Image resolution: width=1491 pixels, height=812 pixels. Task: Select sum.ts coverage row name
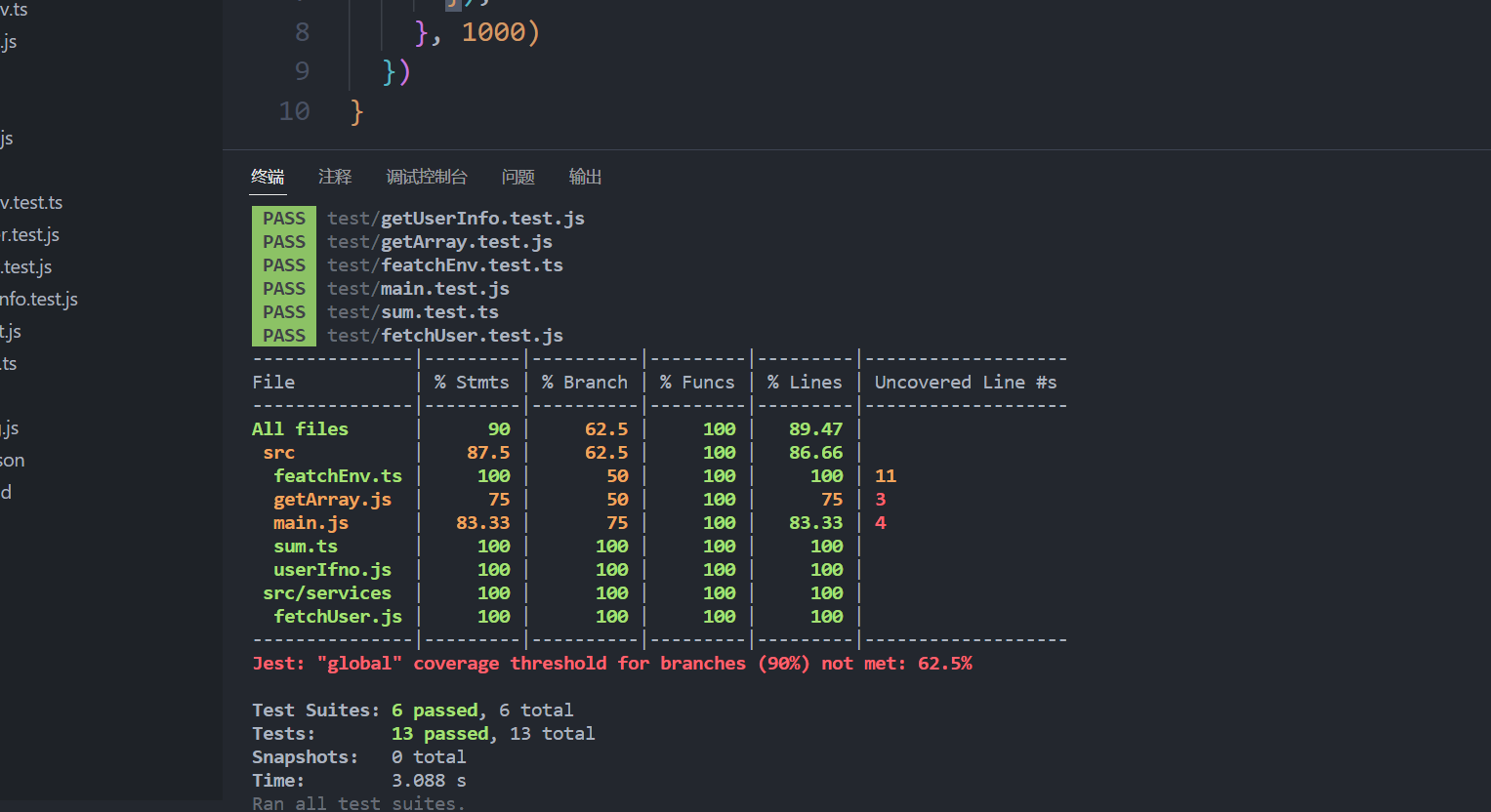306,547
